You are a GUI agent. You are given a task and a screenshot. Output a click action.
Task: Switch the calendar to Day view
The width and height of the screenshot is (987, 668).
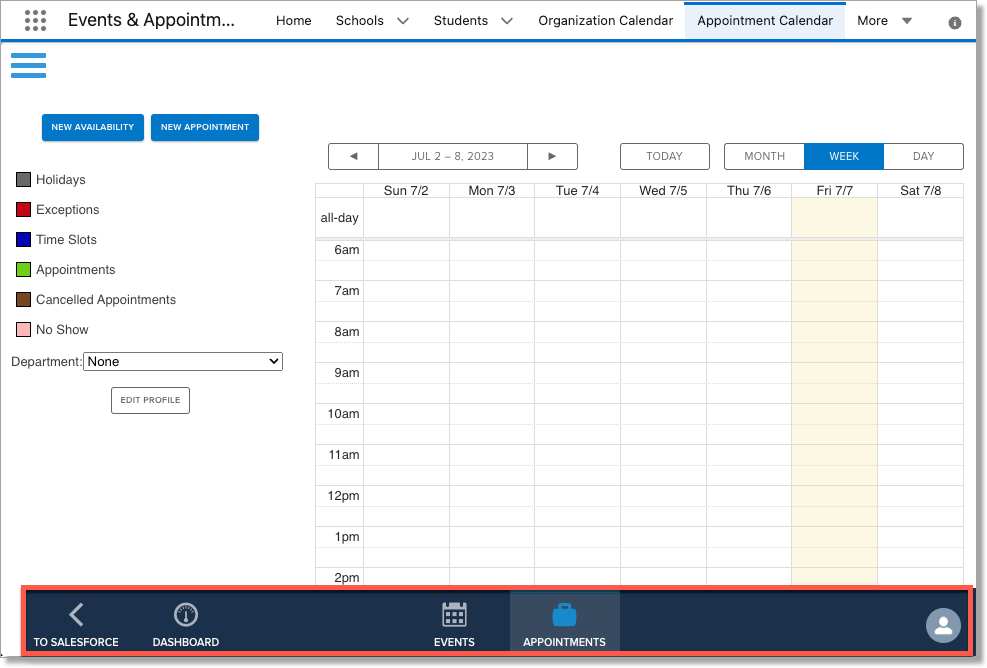click(922, 156)
